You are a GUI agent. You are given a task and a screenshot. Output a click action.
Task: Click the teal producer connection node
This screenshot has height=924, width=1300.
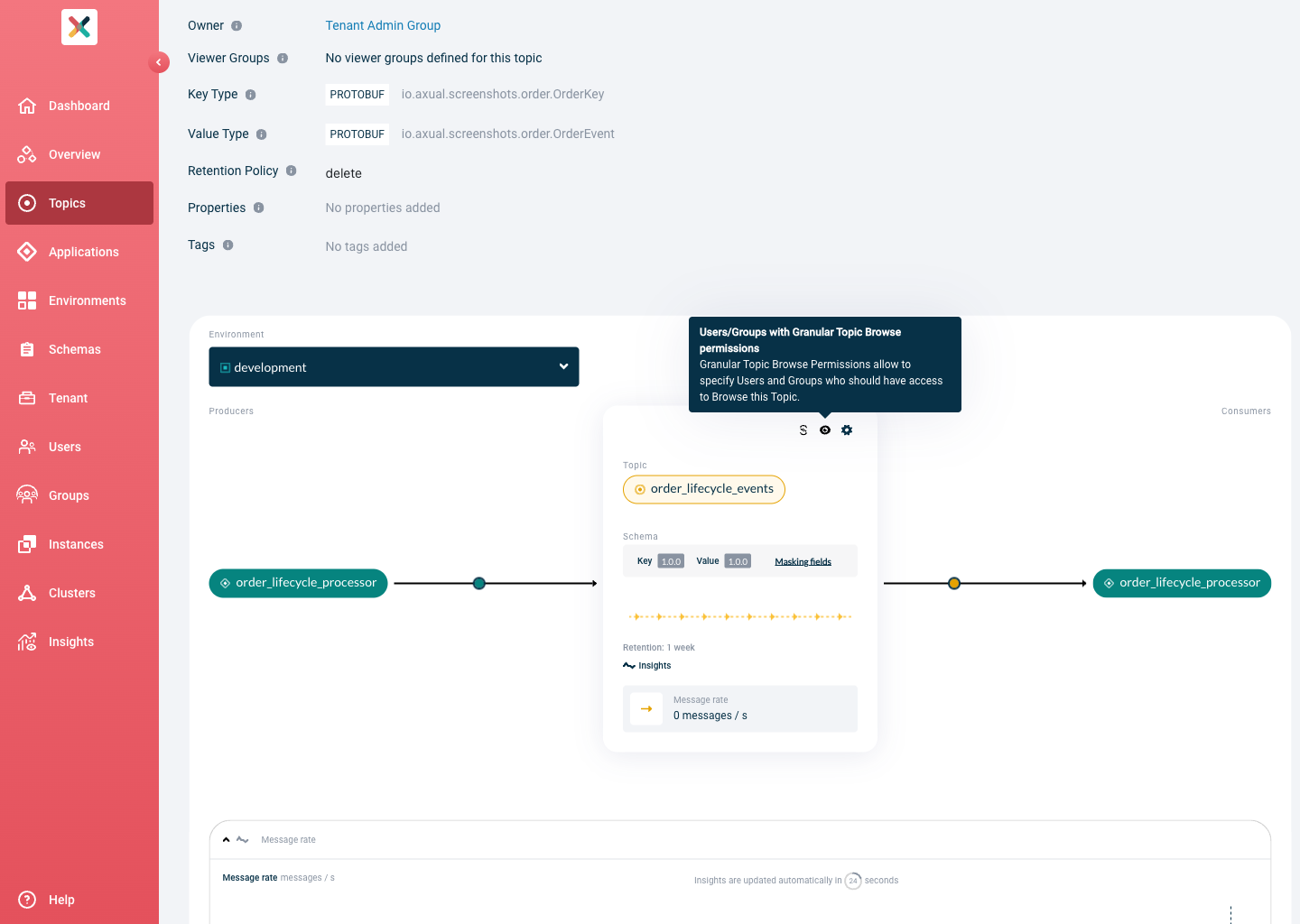pyautogui.click(x=479, y=584)
